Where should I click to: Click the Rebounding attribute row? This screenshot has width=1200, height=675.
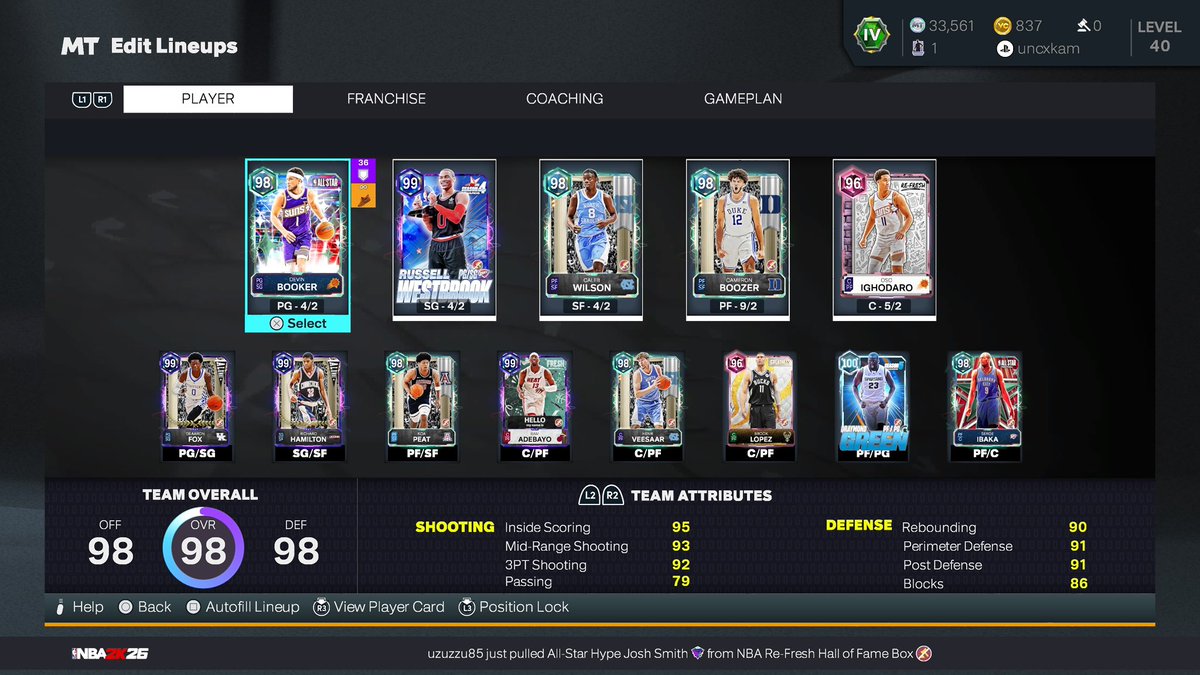click(994, 527)
